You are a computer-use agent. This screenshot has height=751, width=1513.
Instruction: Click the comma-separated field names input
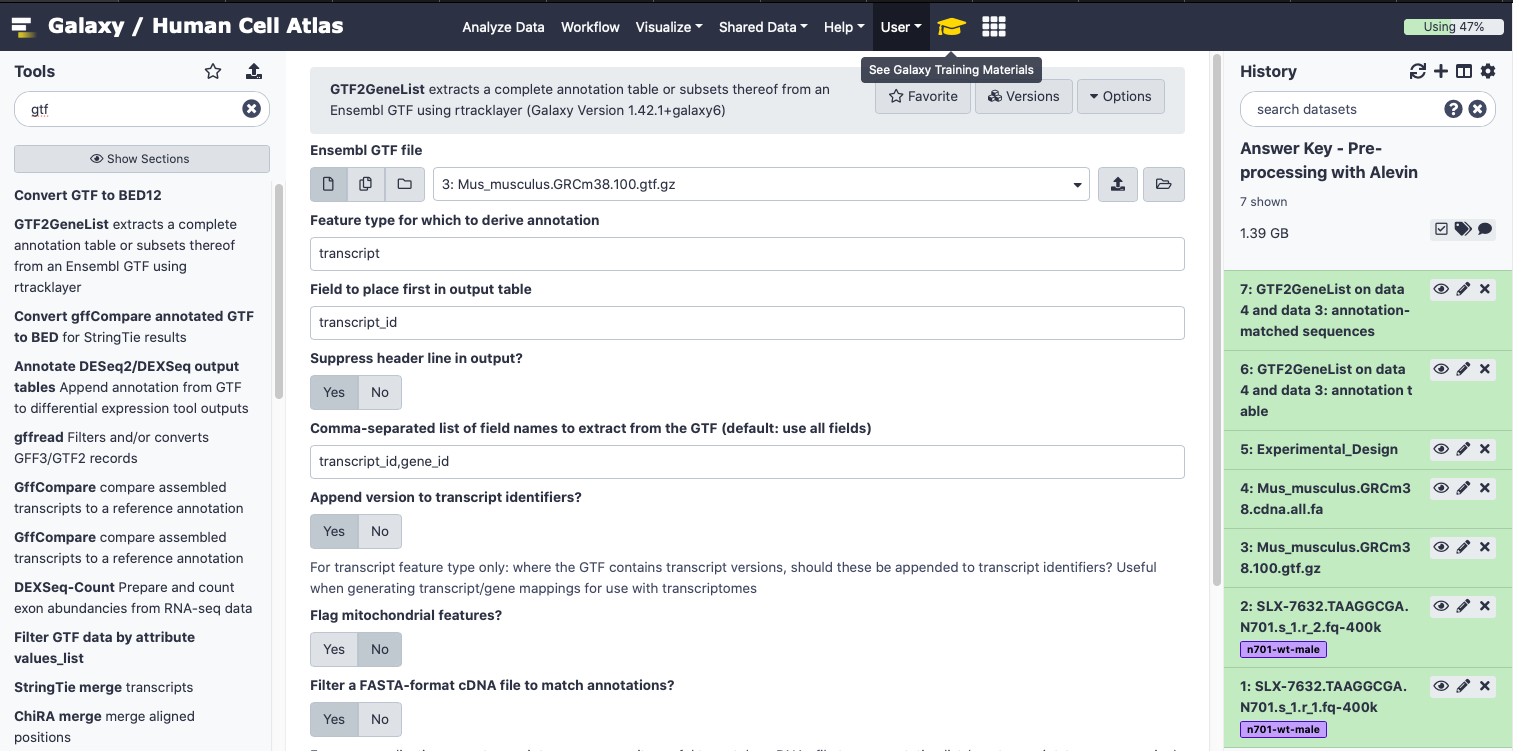747,462
